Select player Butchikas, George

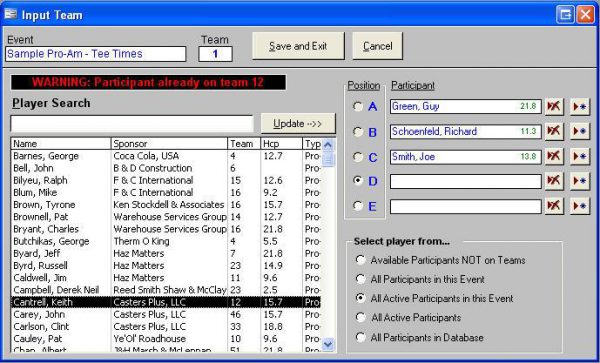(166, 241)
